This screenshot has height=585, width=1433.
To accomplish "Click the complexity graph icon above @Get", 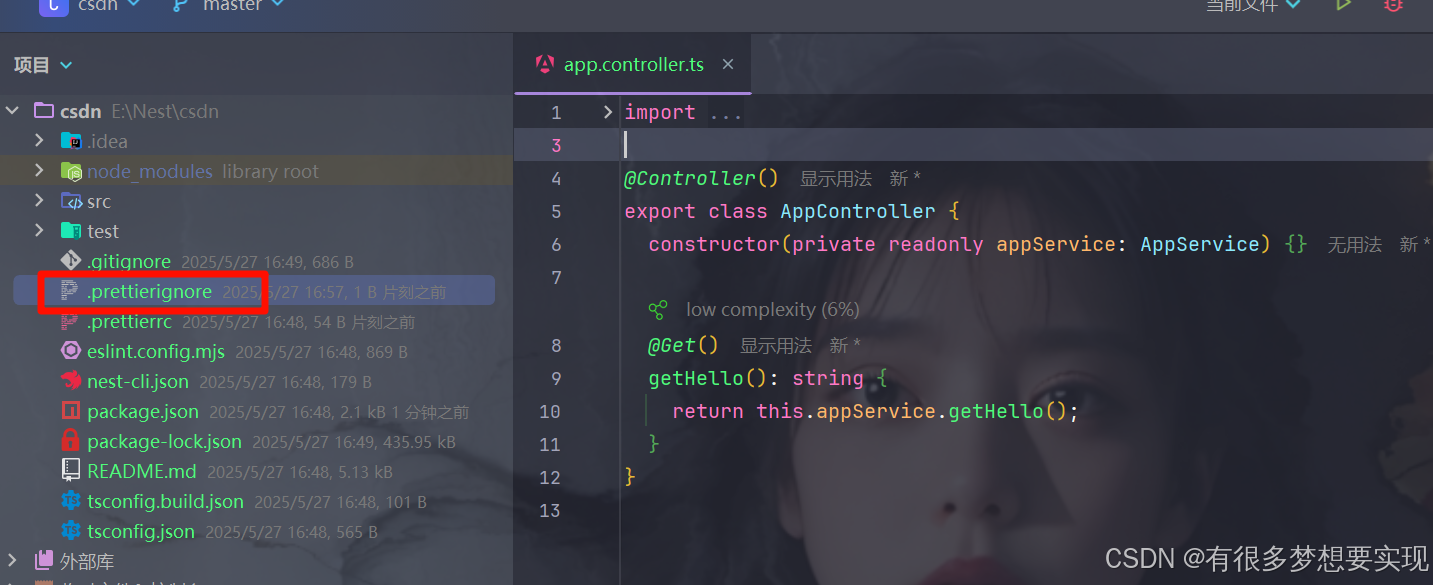I will [658, 310].
